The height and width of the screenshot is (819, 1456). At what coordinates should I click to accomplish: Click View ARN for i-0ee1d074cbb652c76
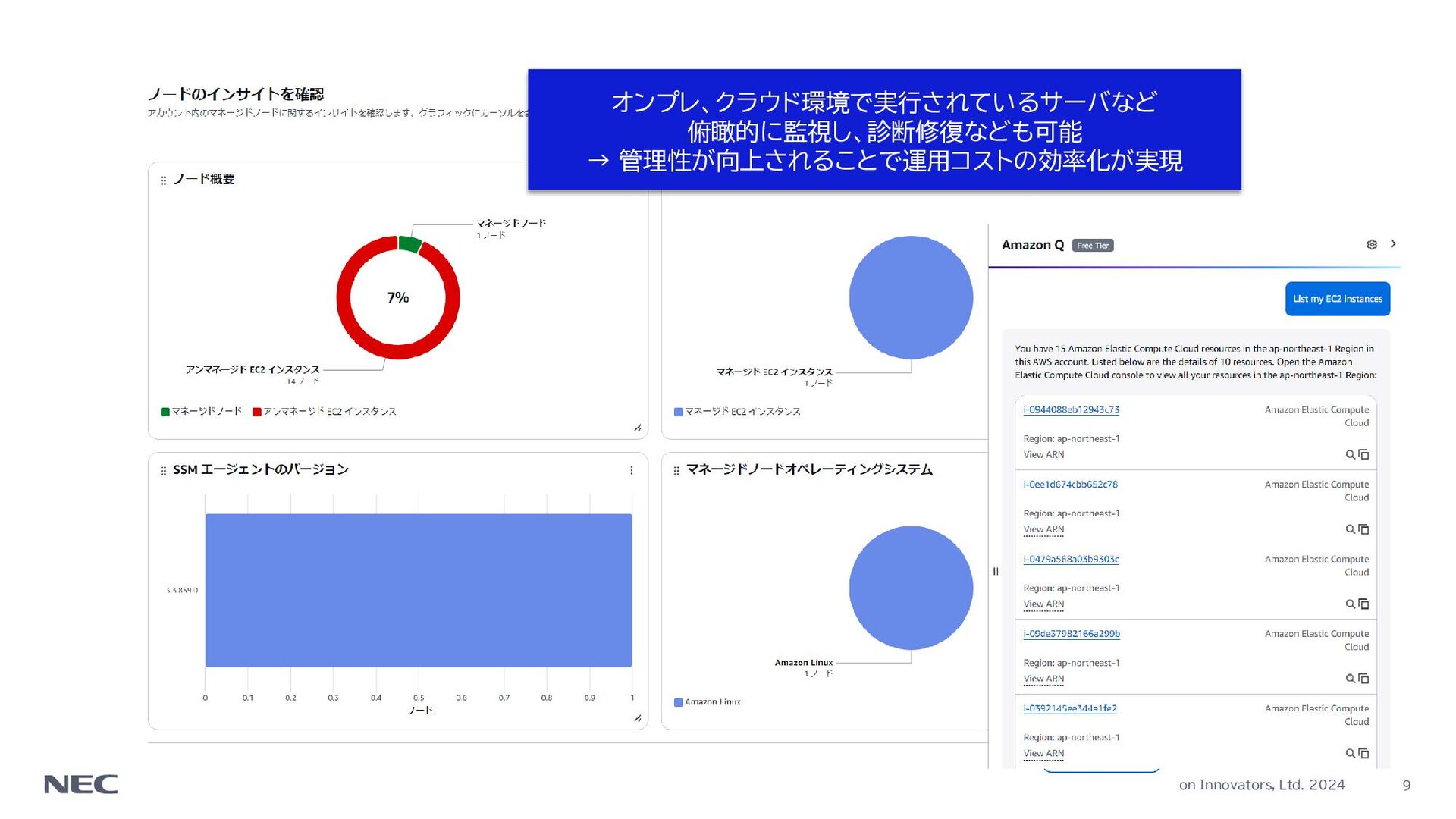pos(1043,529)
